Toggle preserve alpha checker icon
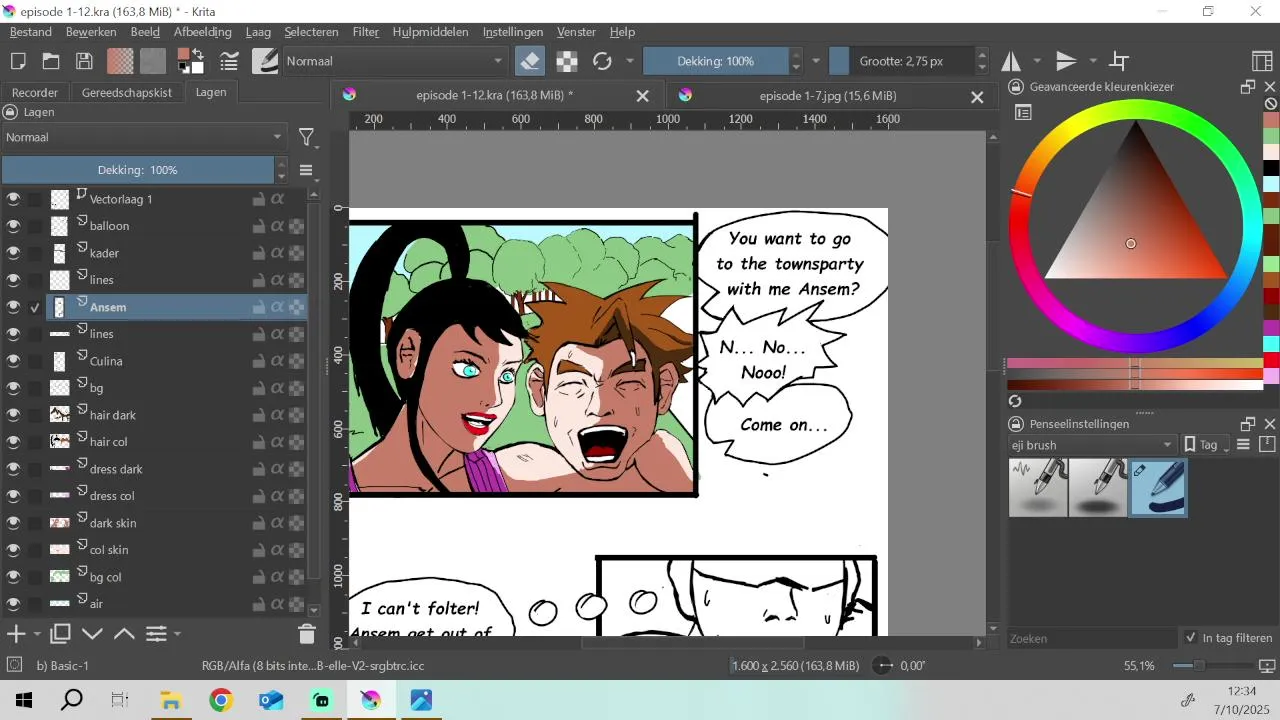This screenshot has height=720, width=1280. (567, 61)
